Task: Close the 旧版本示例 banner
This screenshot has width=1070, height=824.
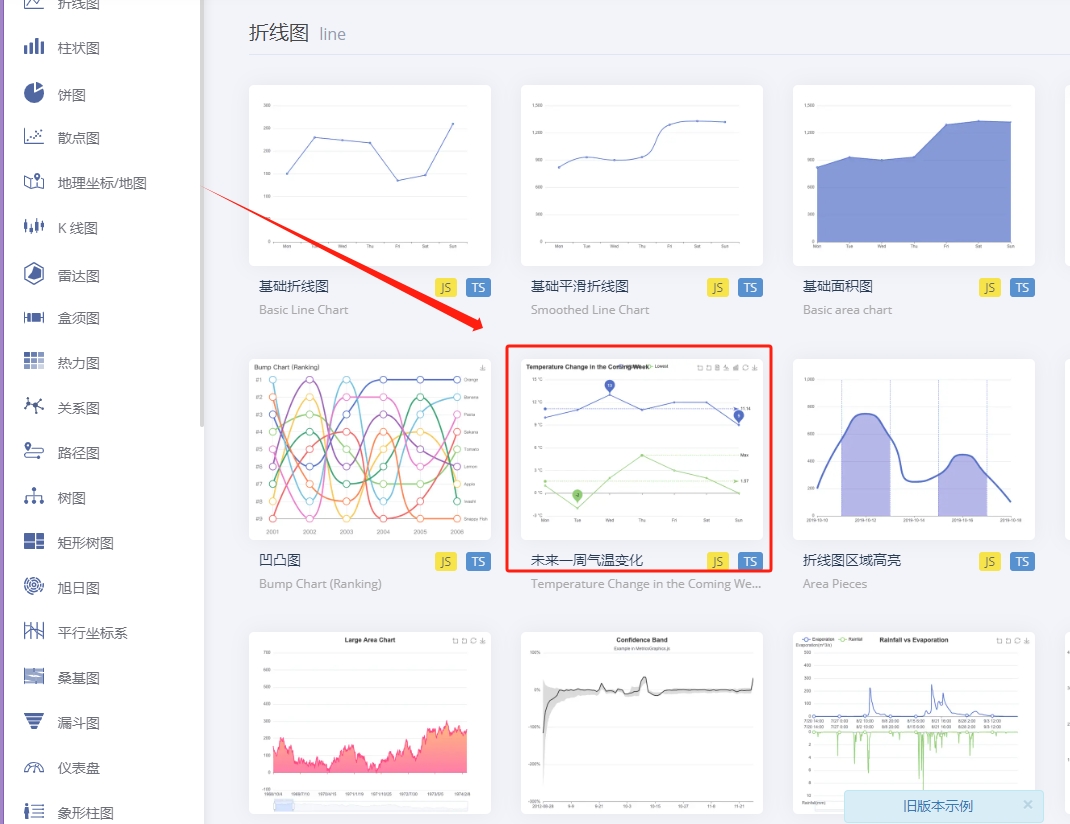Action: pyautogui.click(x=1028, y=805)
